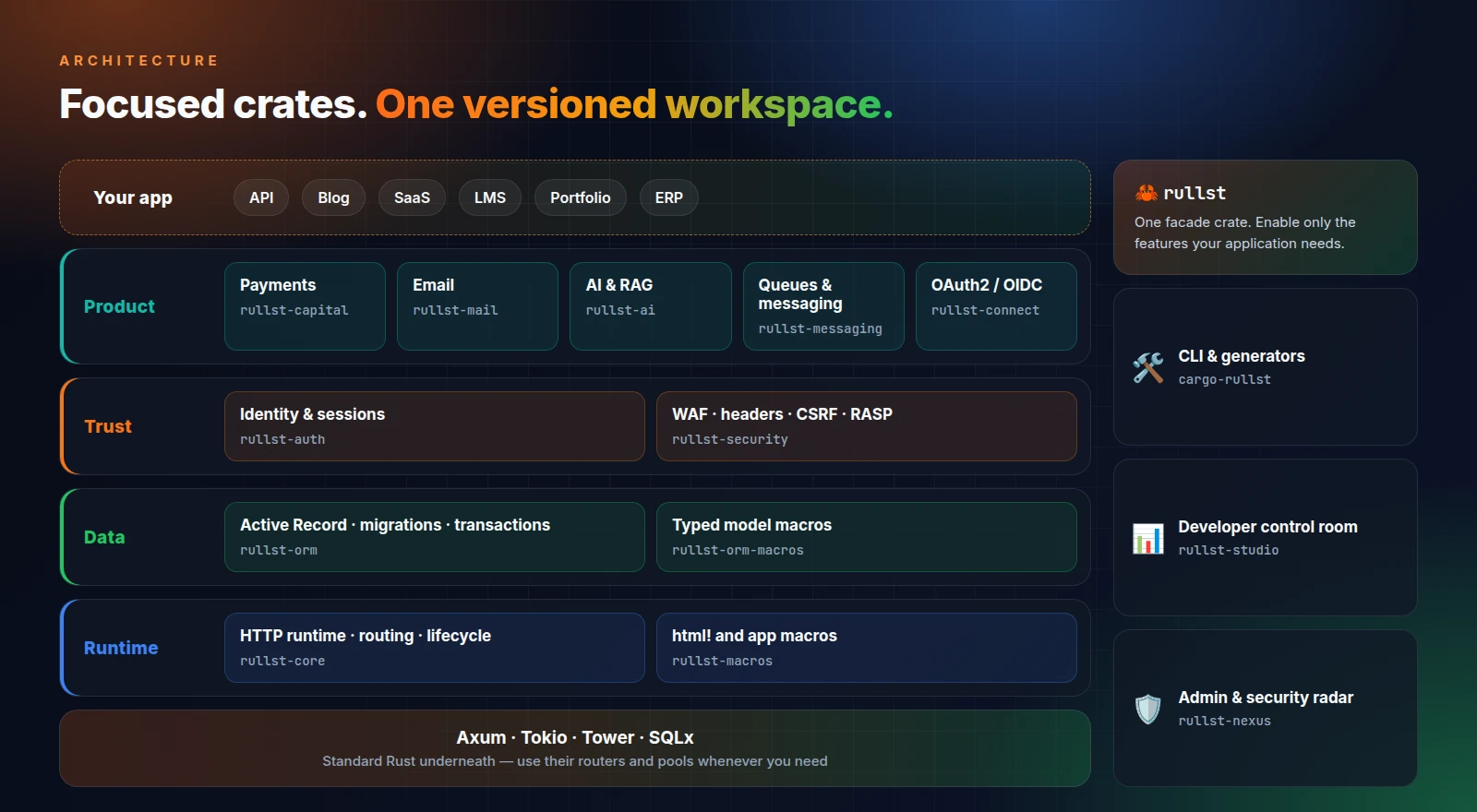Click the shield icon for Admin & security radar
The height and width of the screenshot is (812, 1477).
tap(1148, 709)
